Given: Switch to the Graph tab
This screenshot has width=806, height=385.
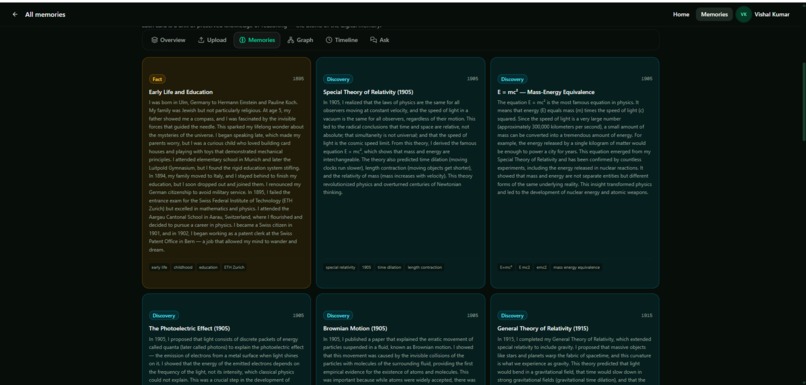Looking at the screenshot, I should tap(300, 40).
